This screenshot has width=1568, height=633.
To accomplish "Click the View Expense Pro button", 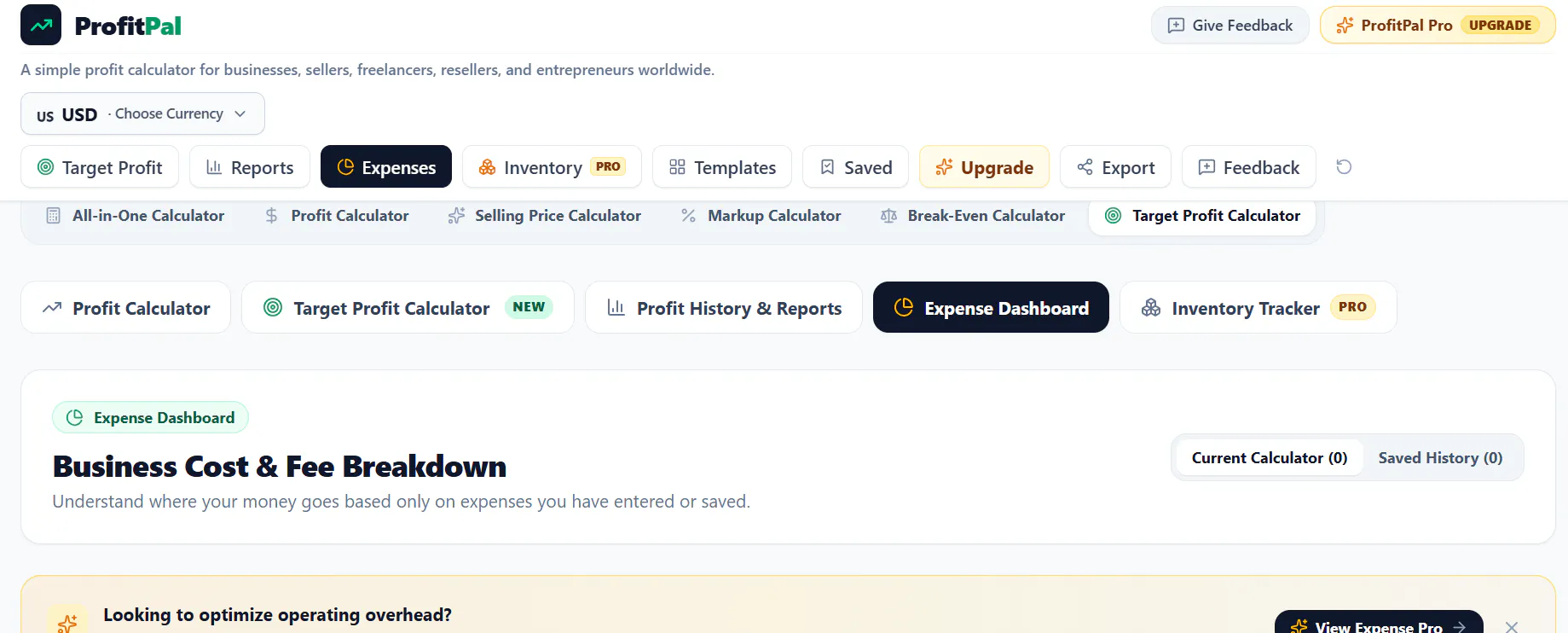I will coord(1379,623).
